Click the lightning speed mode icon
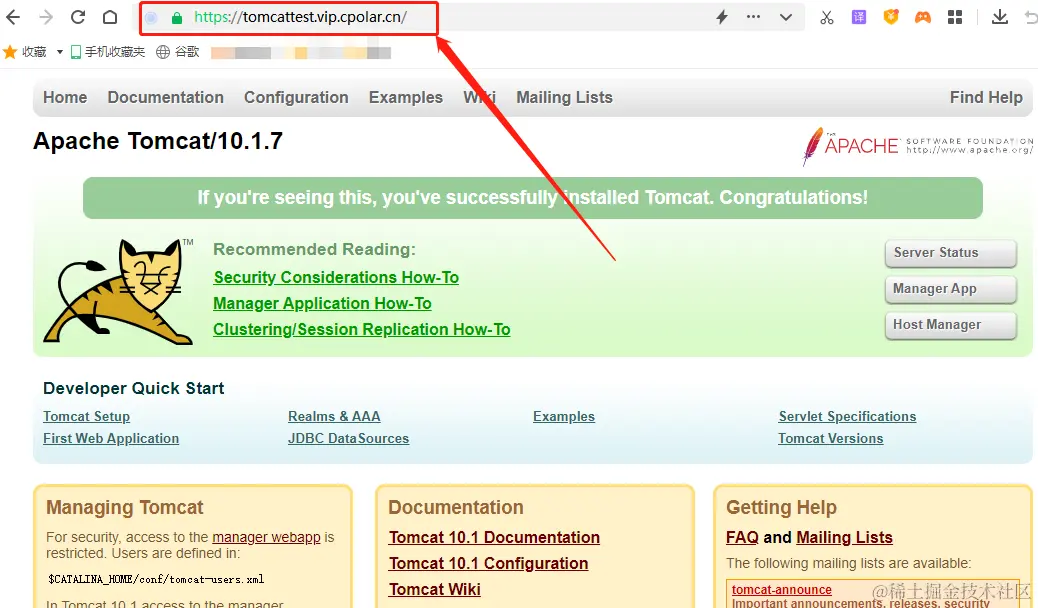Screen dimensions: 1038x608 click(722, 17)
